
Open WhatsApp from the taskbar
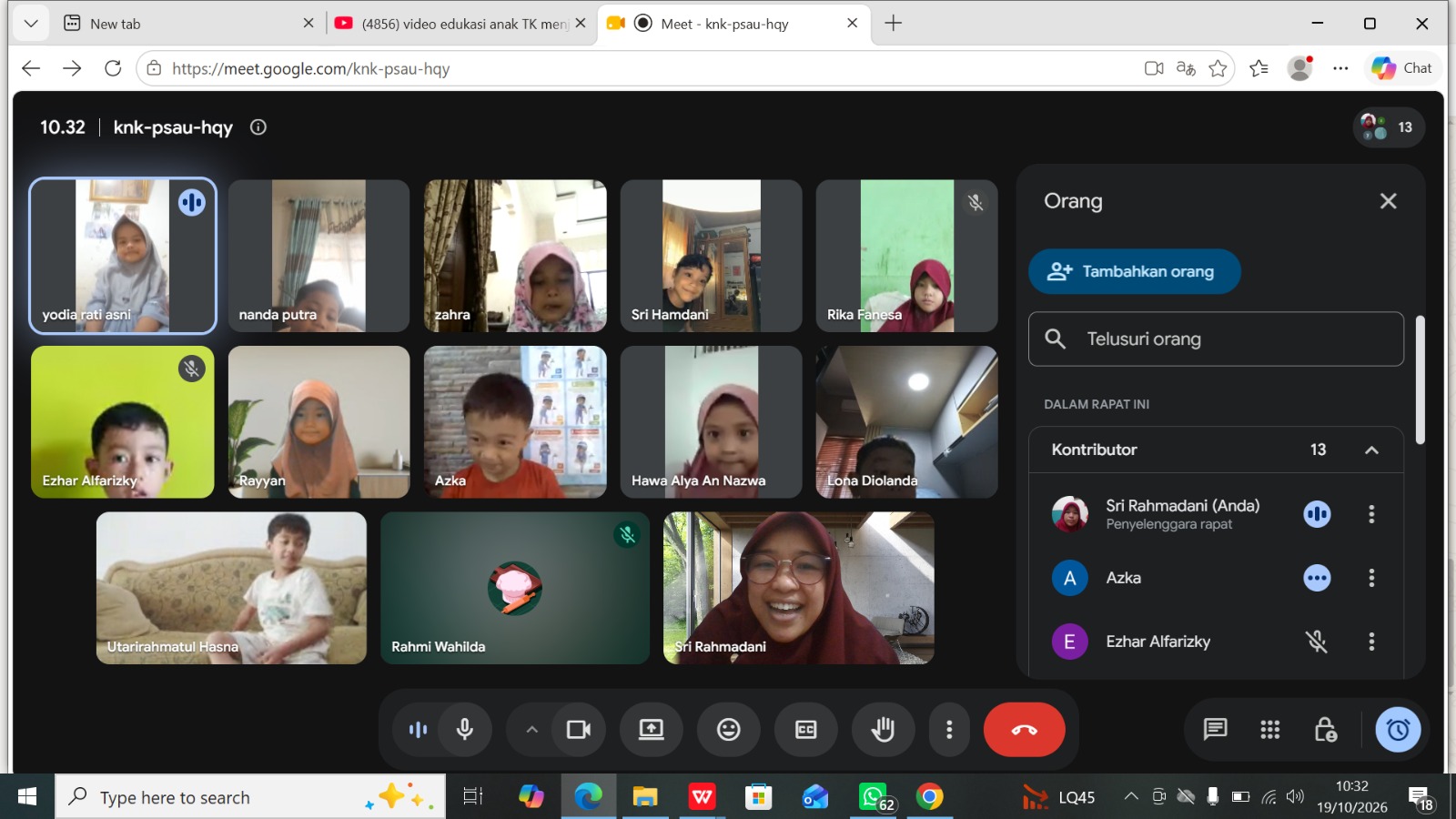click(873, 797)
